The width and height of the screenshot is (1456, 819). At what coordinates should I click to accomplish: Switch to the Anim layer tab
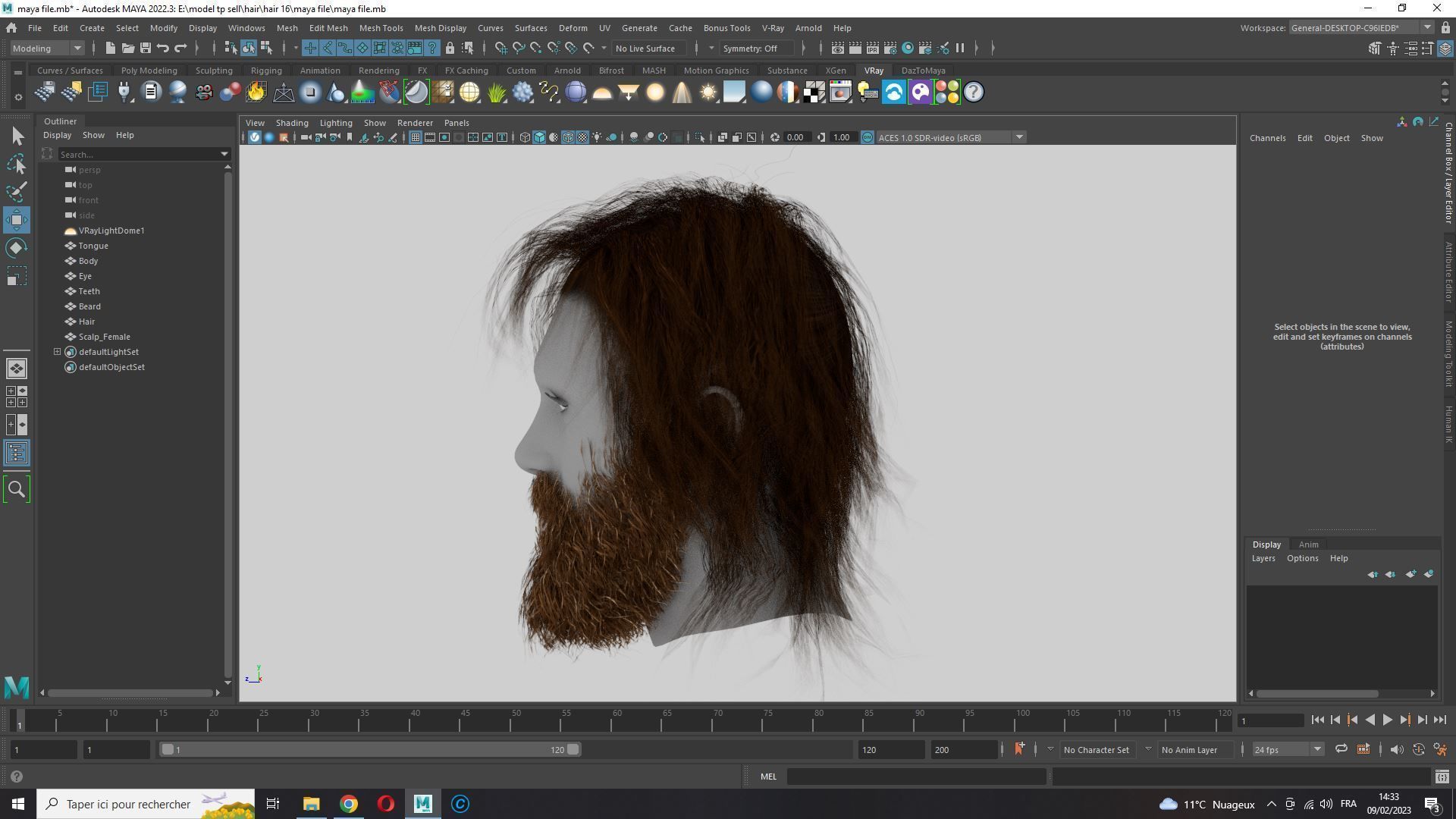(1308, 544)
